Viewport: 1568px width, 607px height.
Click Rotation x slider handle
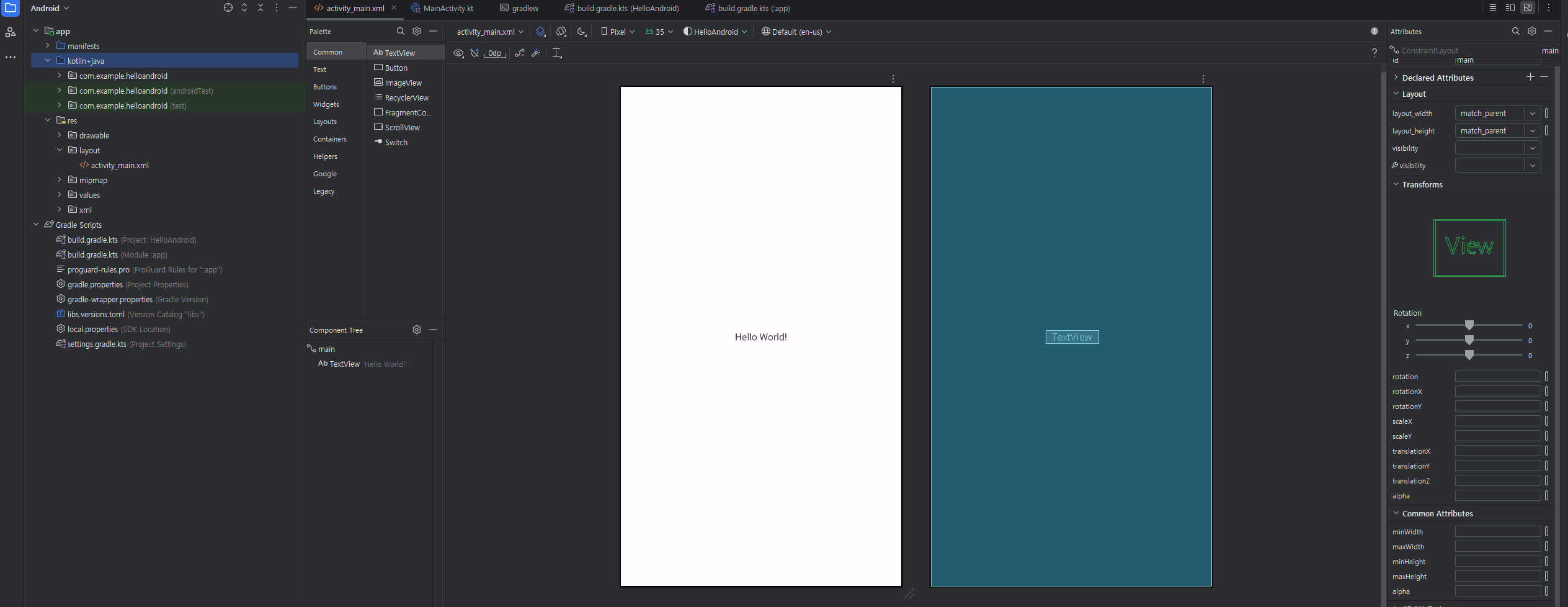point(1469,325)
